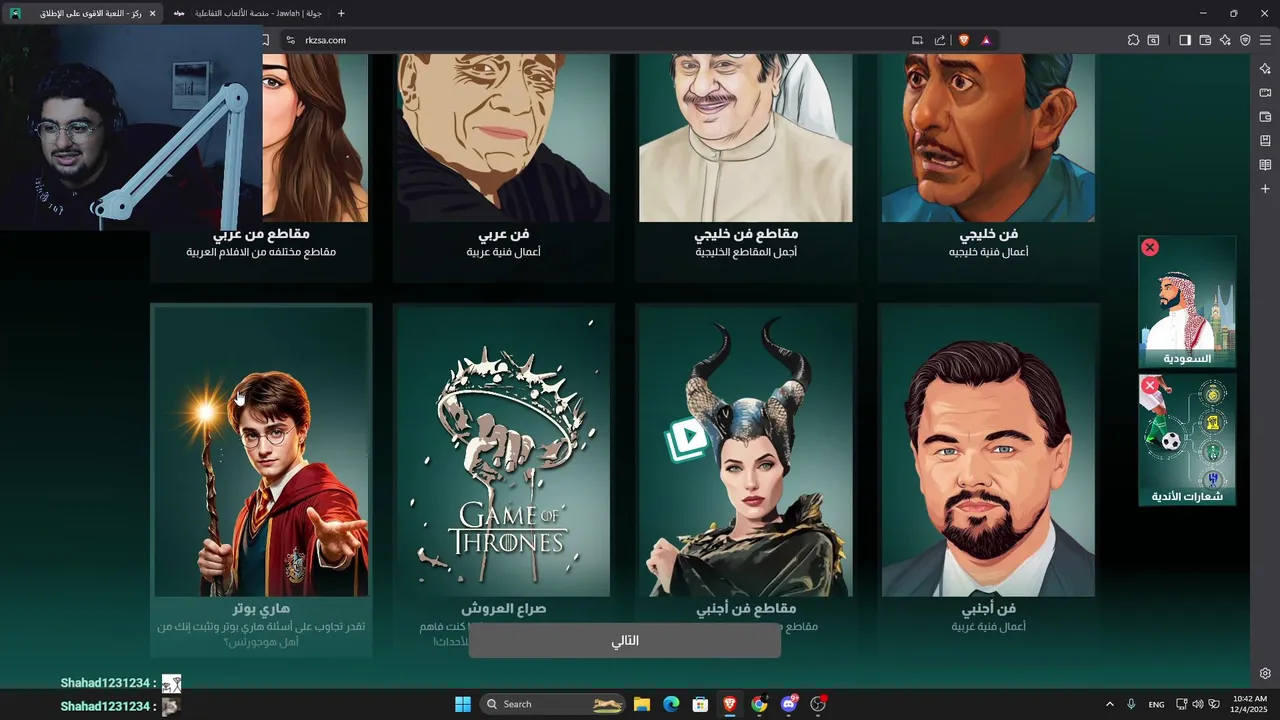Open the browser extensions puzzle icon
1280x720 pixels.
coord(1133,40)
